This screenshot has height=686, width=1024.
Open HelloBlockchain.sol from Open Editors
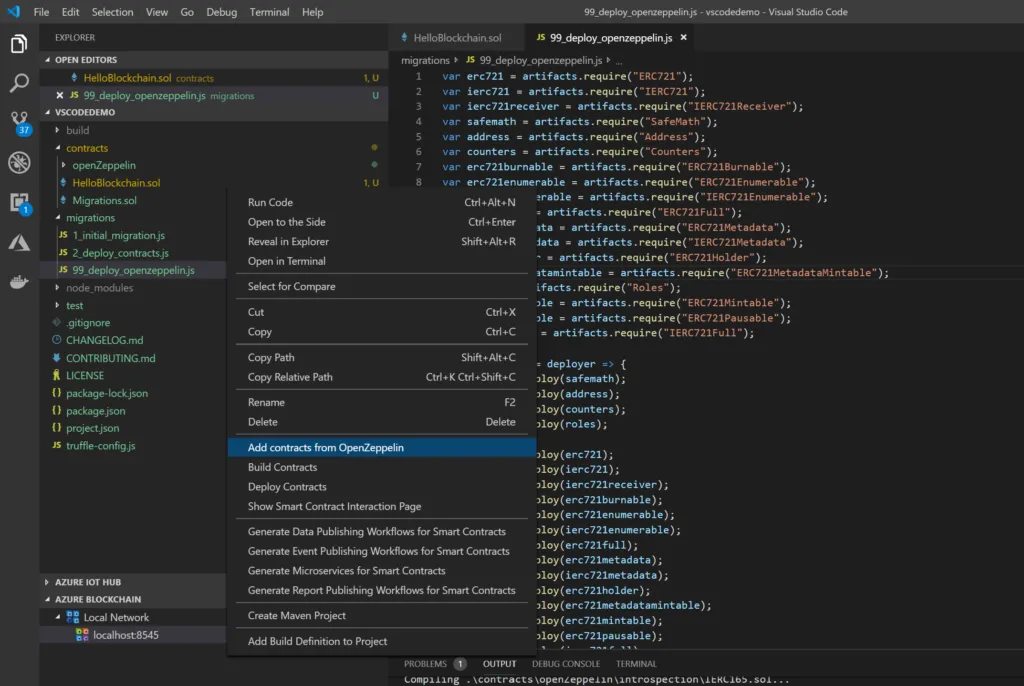click(127, 78)
